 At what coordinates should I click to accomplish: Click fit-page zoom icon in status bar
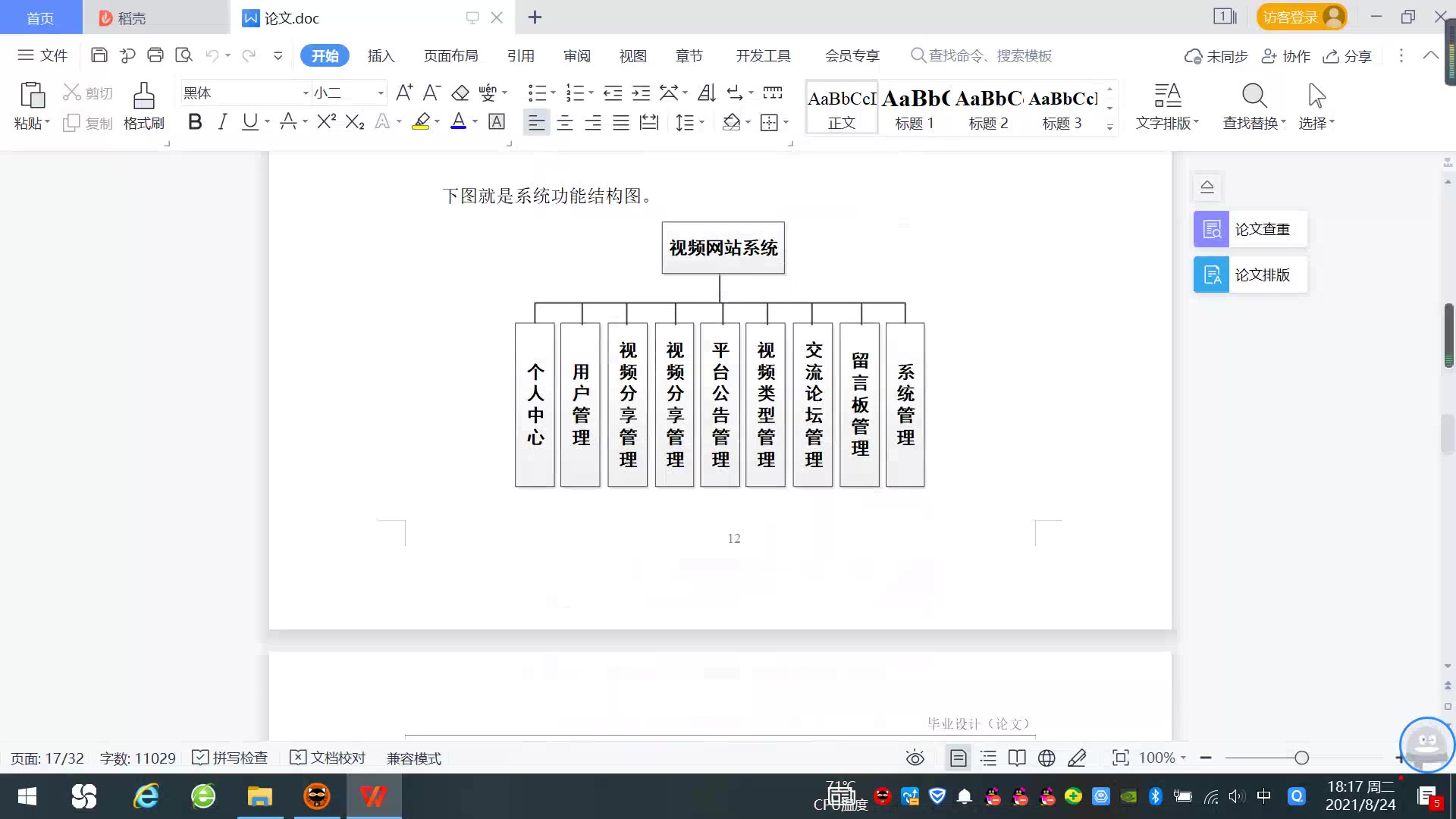(x=1120, y=758)
